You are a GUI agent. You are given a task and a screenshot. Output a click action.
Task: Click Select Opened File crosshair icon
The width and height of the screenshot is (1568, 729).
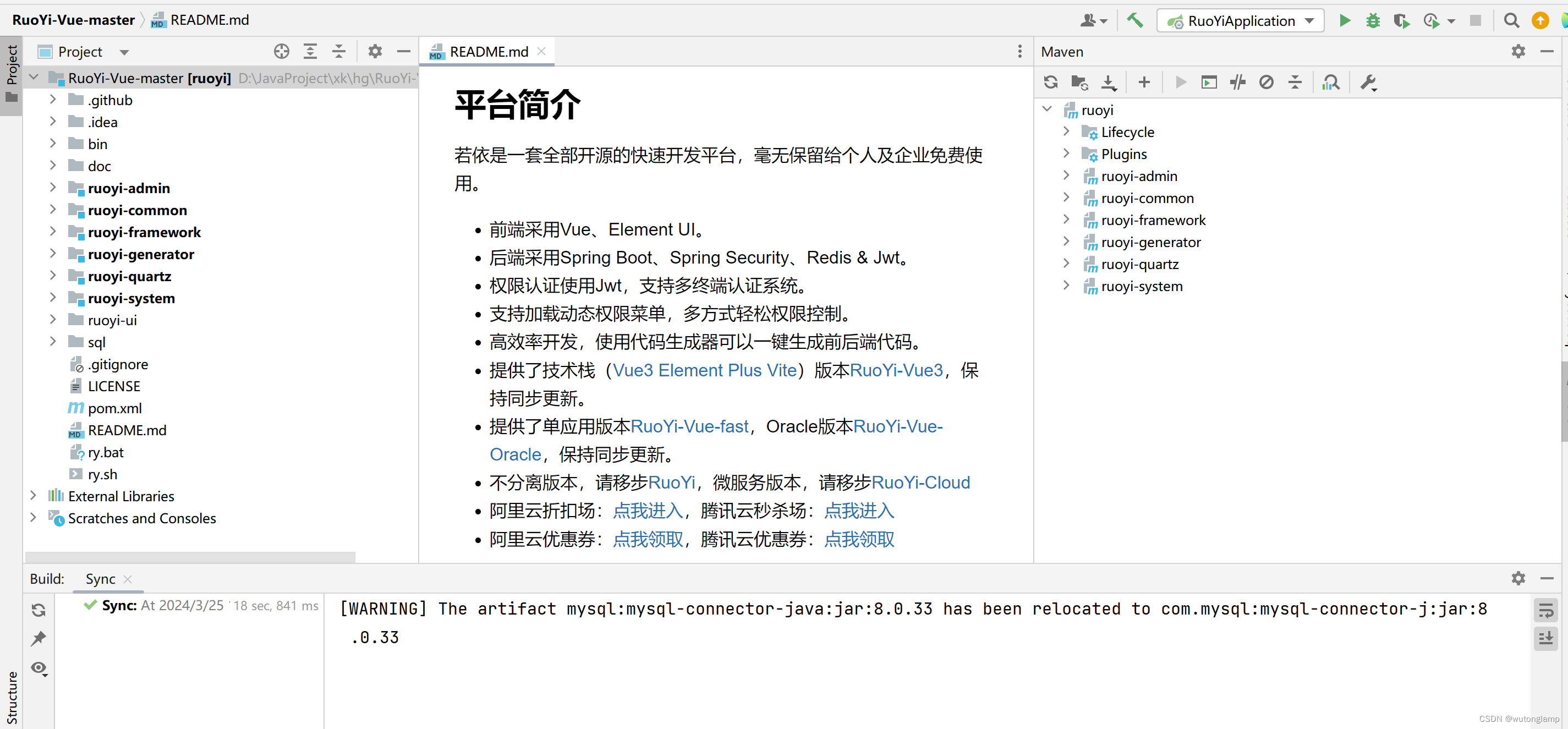[281, 52]
